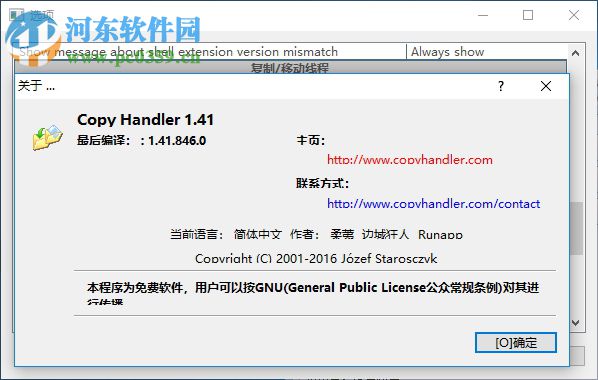Close the 选项 options window
The image size is (598, 380).
[x=574, y=15]
